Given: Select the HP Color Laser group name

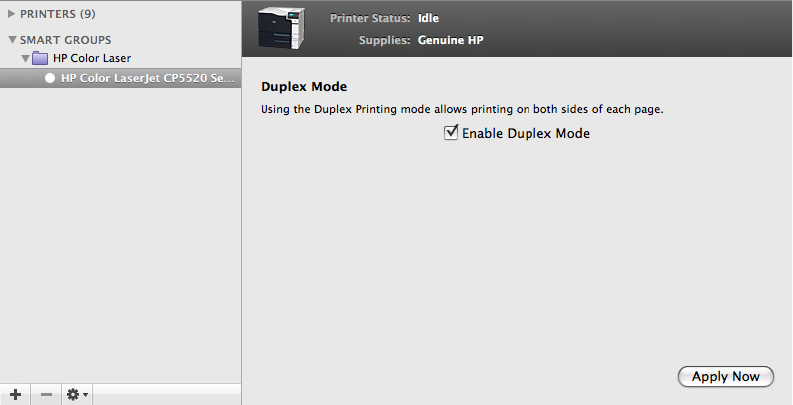Looking at the screenshot, I should pyautogui.click(x=92, y=58).
